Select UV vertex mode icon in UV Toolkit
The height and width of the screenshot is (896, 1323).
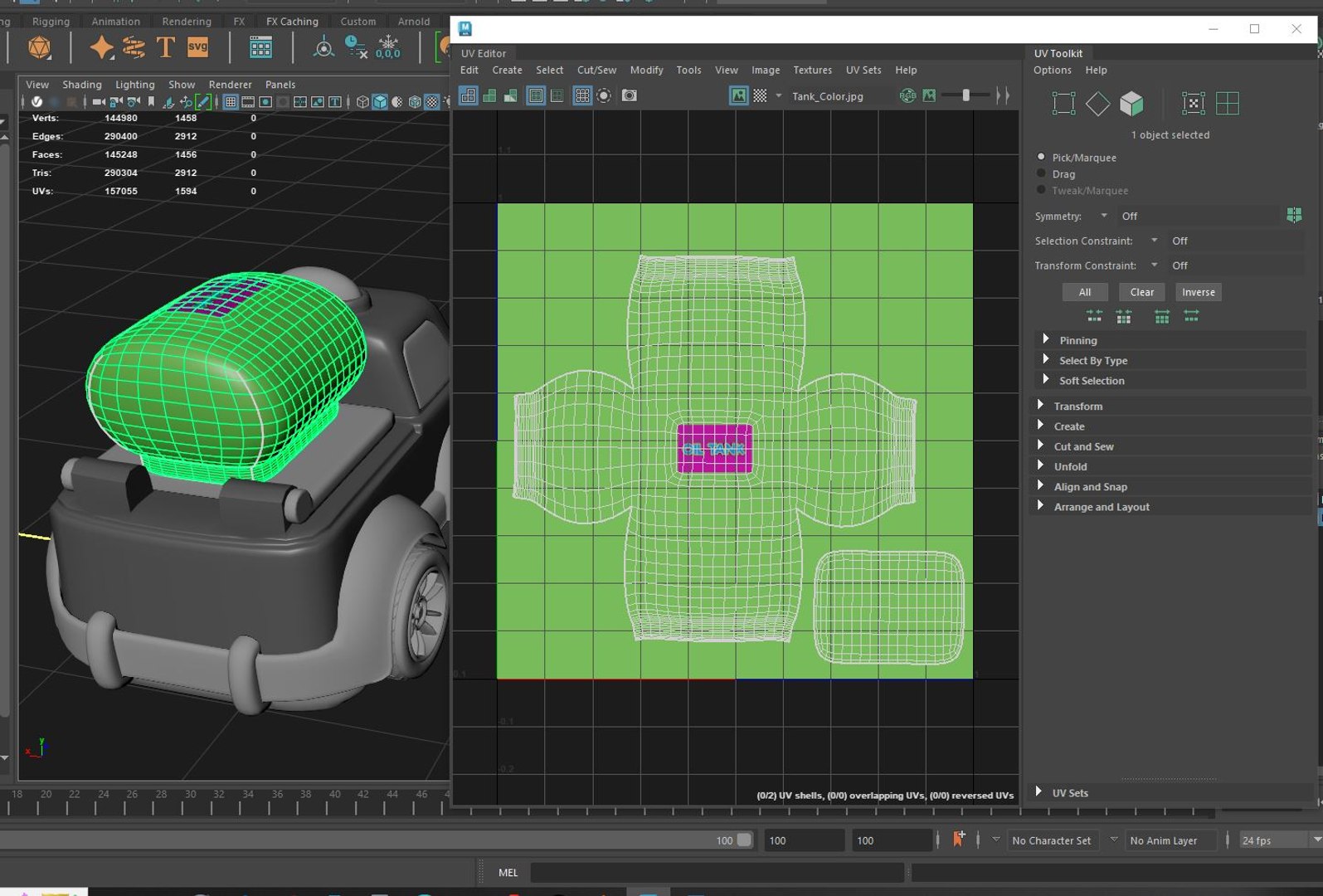click(1063, 104)
